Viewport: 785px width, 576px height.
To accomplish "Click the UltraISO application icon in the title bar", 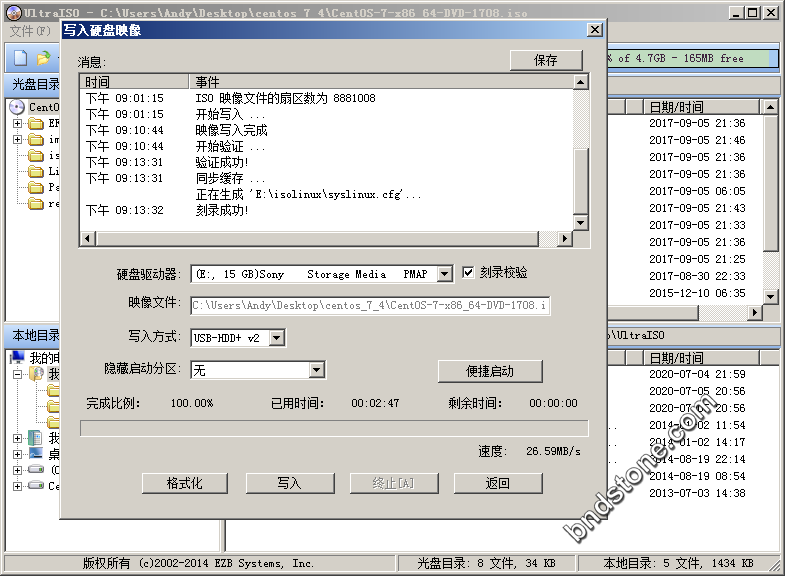I will pos(14,13).
